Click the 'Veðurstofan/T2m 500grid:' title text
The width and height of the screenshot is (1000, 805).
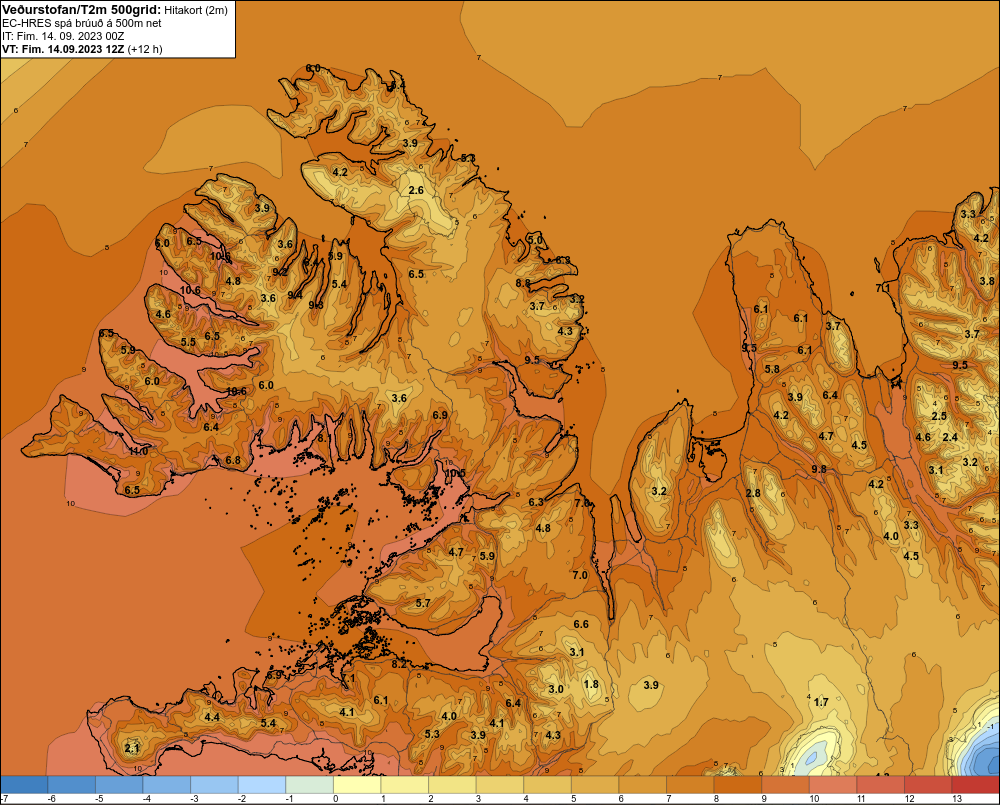(x=81, y=10)
